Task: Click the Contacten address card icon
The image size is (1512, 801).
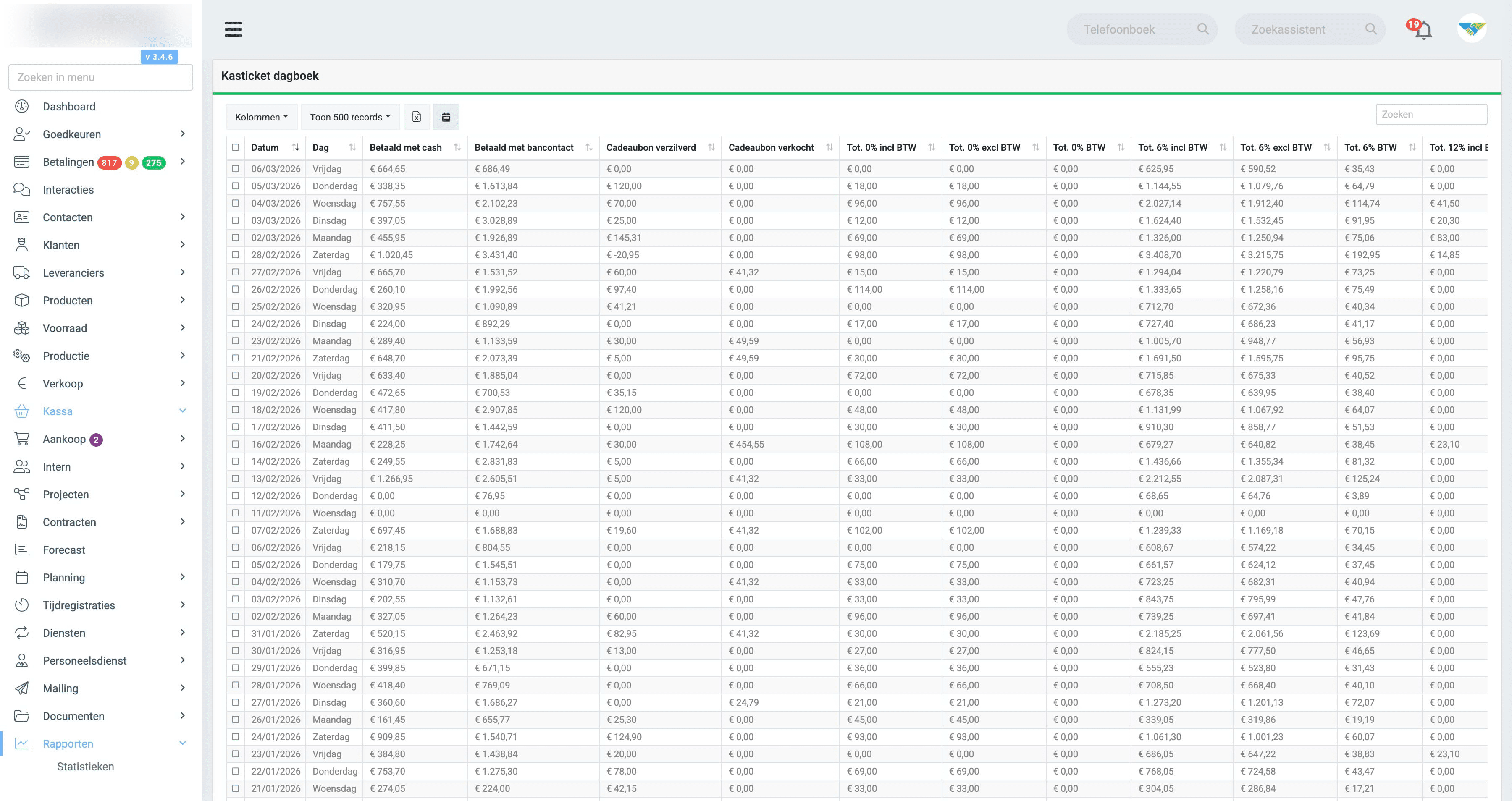Action: 22,217
